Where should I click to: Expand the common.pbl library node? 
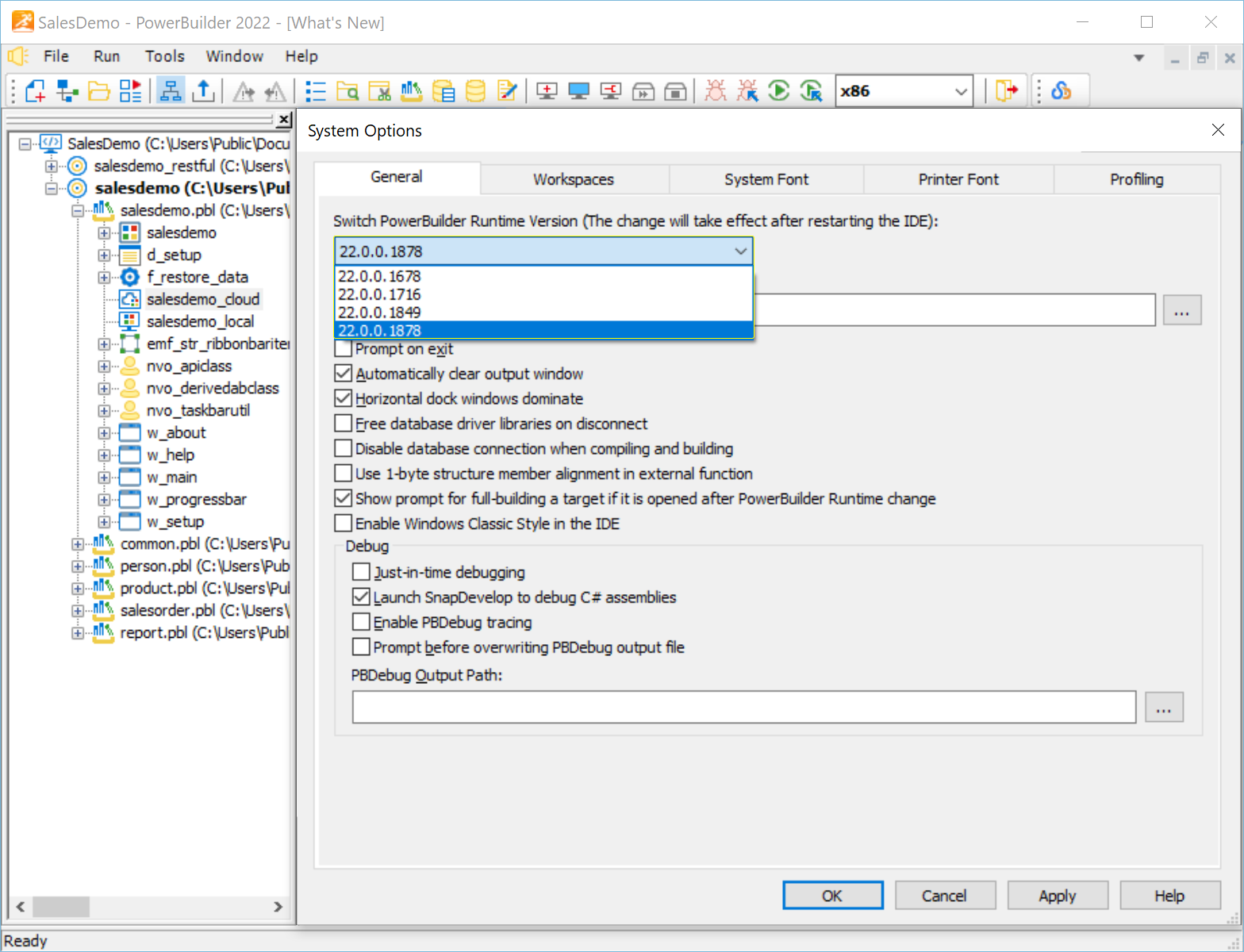pyautogui.click(x=78, y=544)
